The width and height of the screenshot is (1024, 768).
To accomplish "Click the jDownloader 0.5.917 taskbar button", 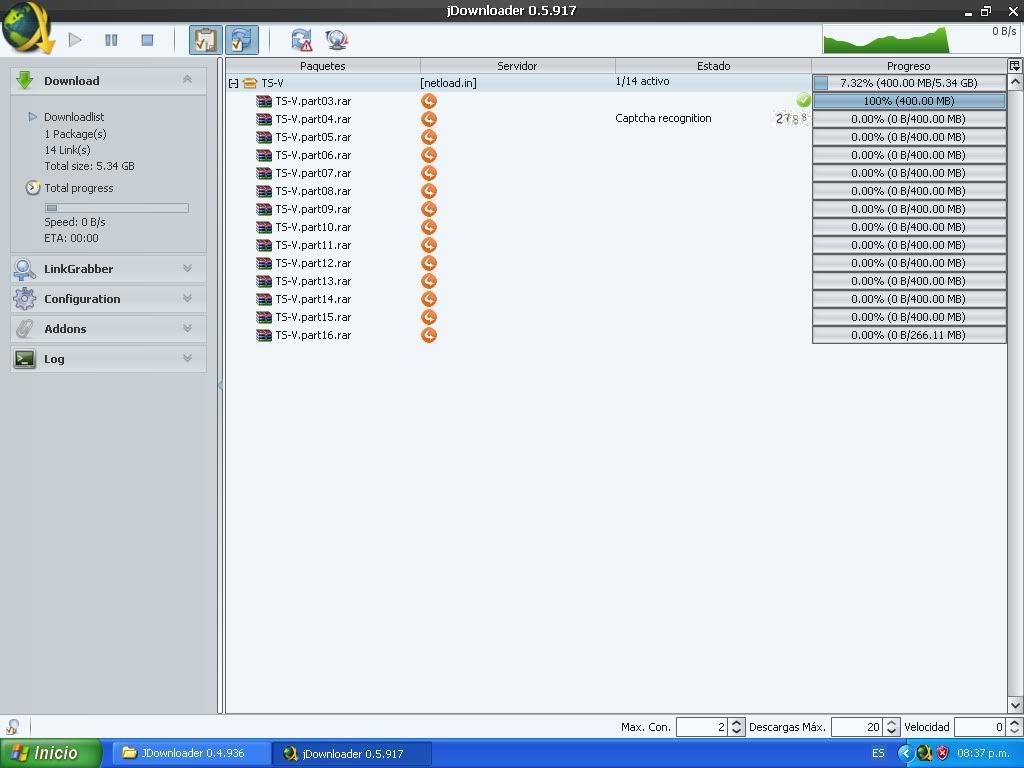I will pos(351,754).
